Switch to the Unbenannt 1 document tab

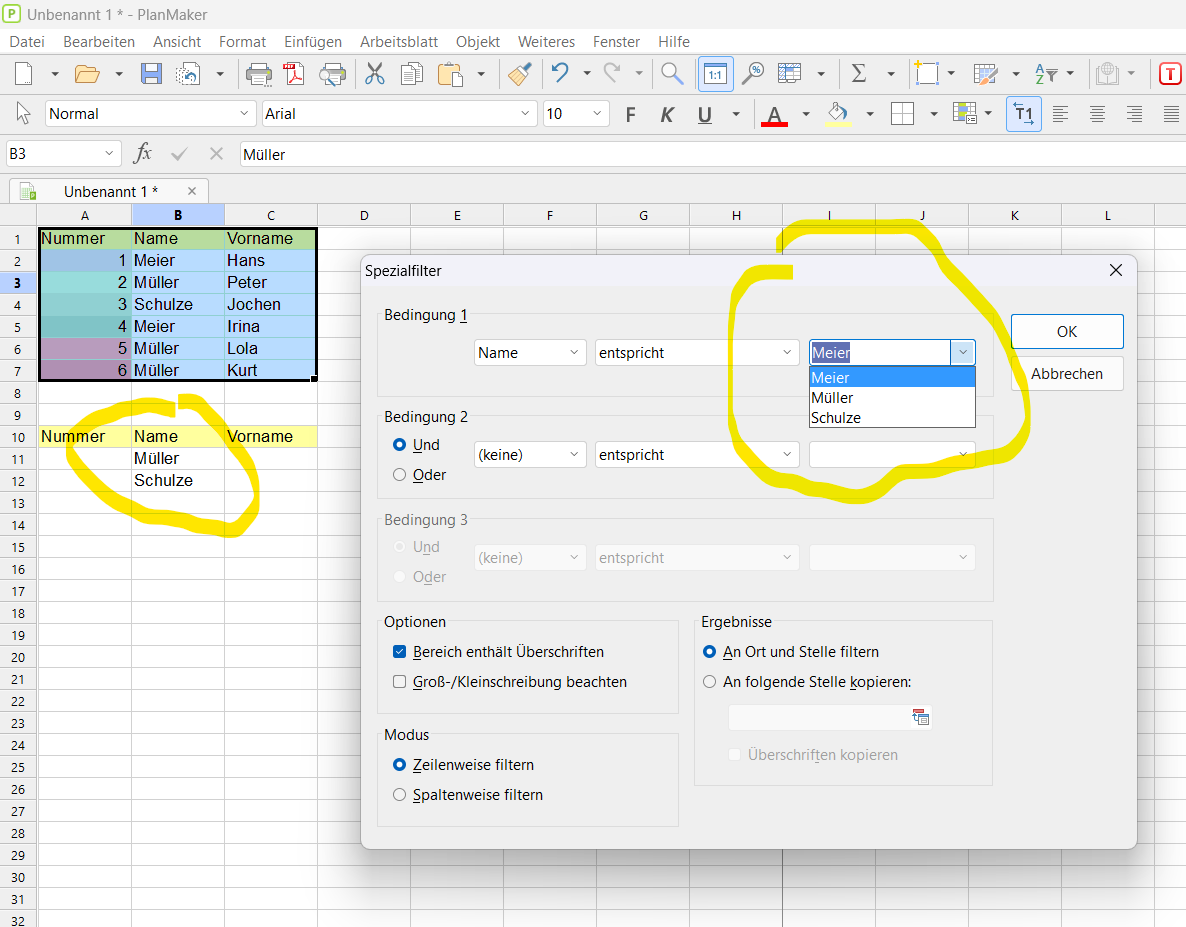click(x=110, y=191)
